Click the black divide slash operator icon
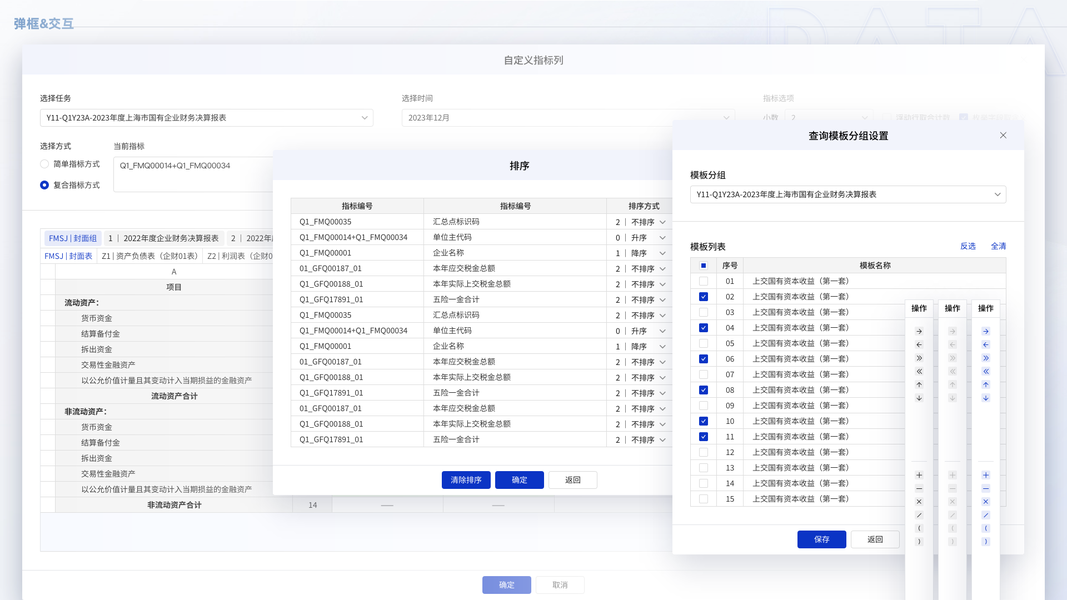The image size is (1067, 600). click(x=919, y=515)
